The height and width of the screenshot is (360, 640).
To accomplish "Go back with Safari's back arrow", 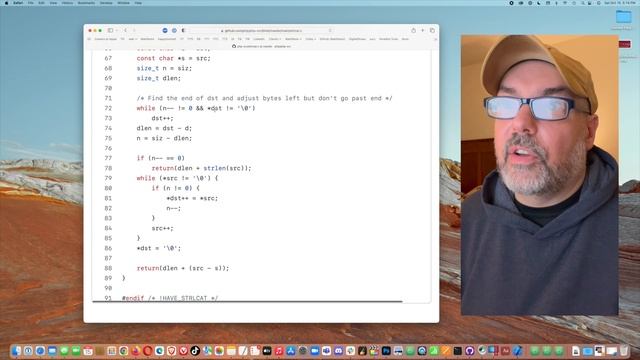I will click(125, 30).
